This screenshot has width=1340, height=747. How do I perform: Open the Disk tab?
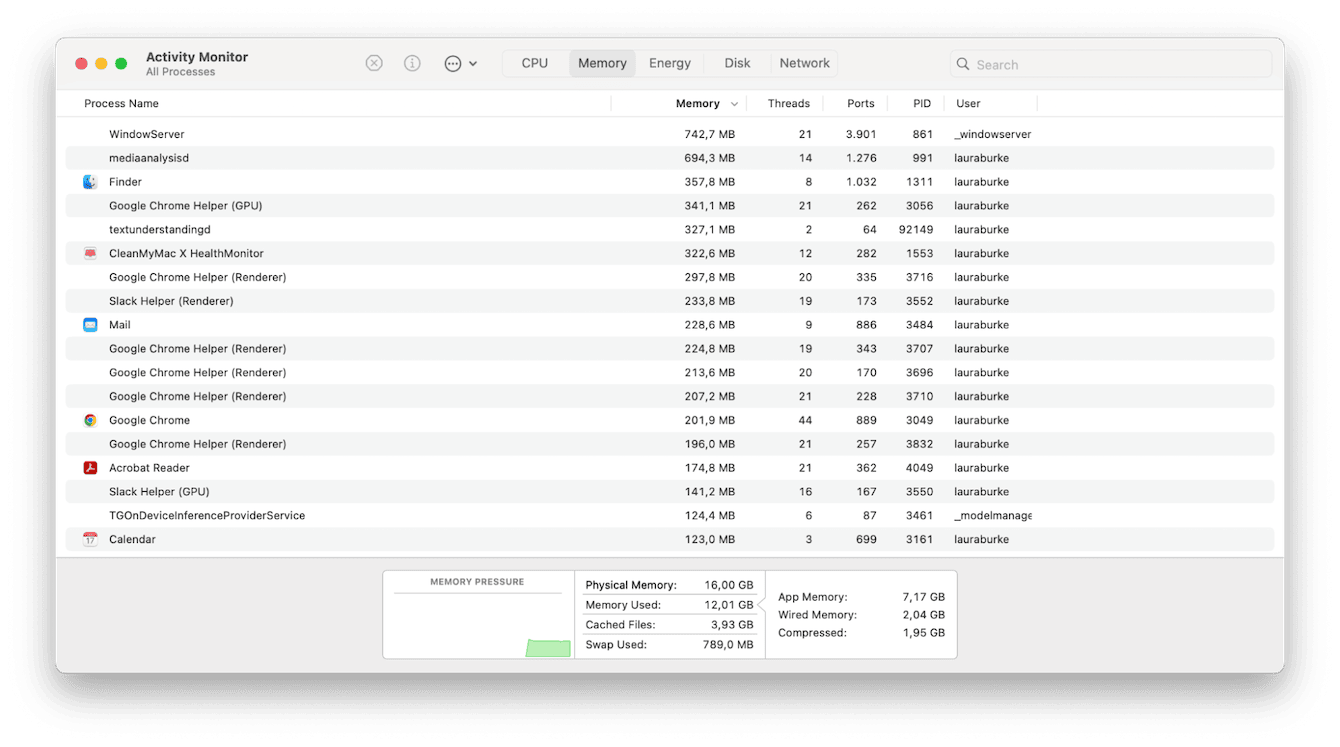(737, 63)
